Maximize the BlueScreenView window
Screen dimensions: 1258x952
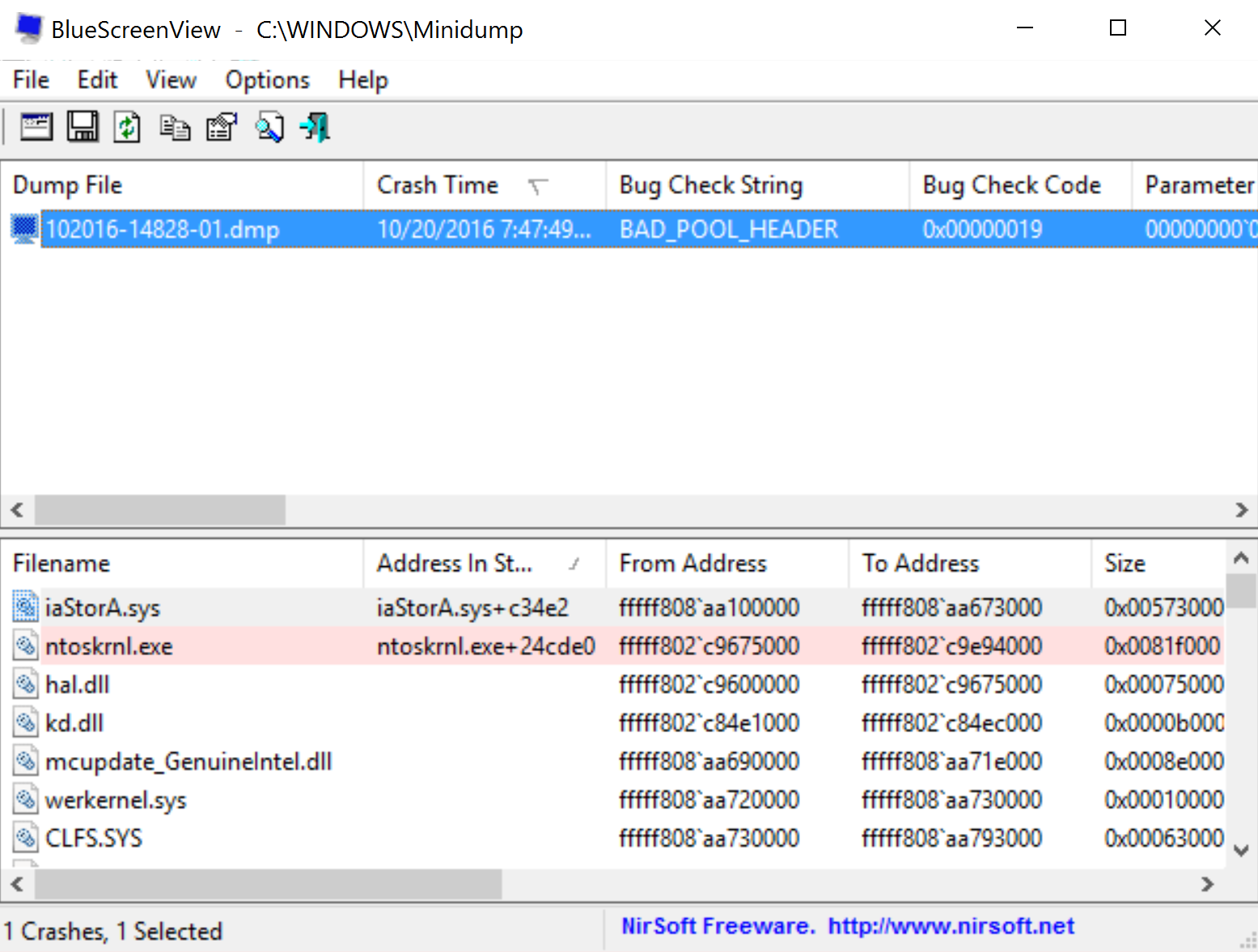point(1118,28)
